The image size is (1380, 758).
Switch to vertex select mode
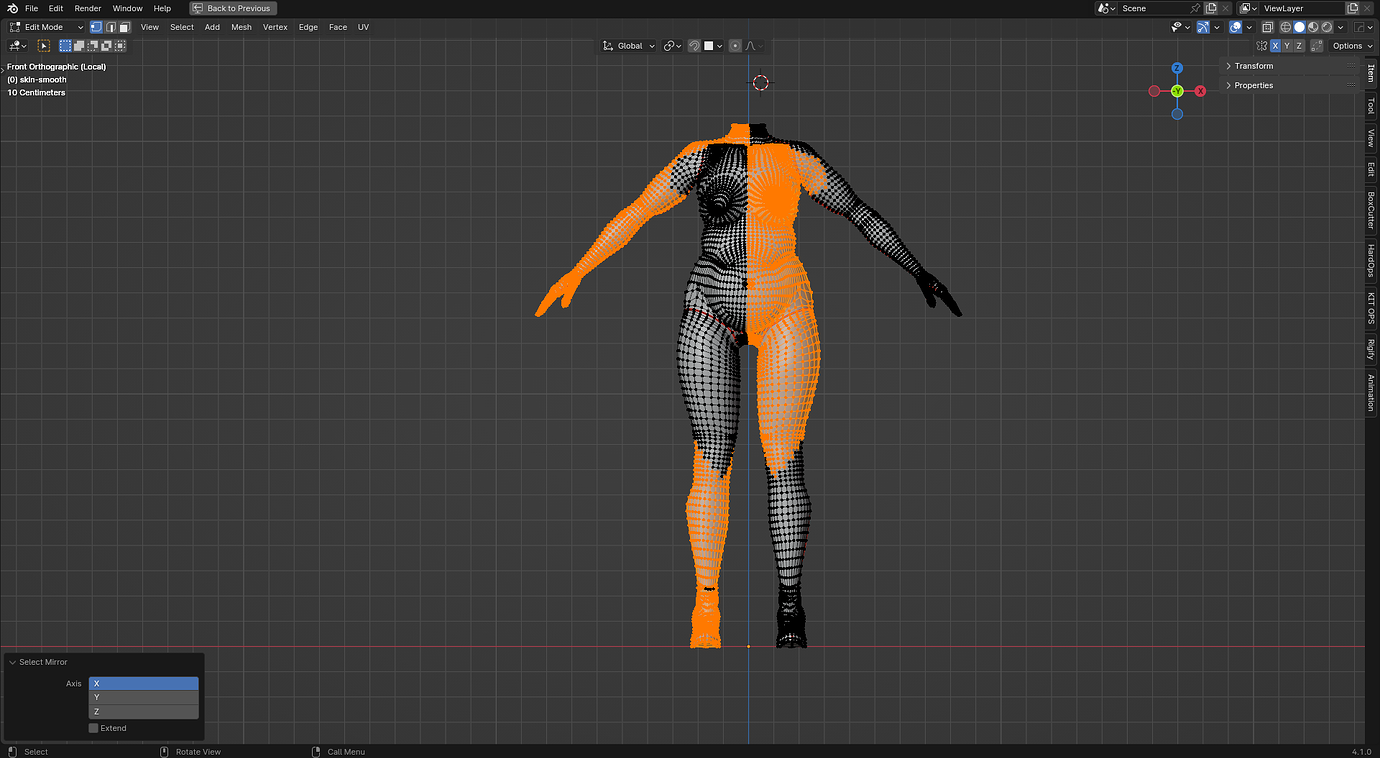[96, 27]
